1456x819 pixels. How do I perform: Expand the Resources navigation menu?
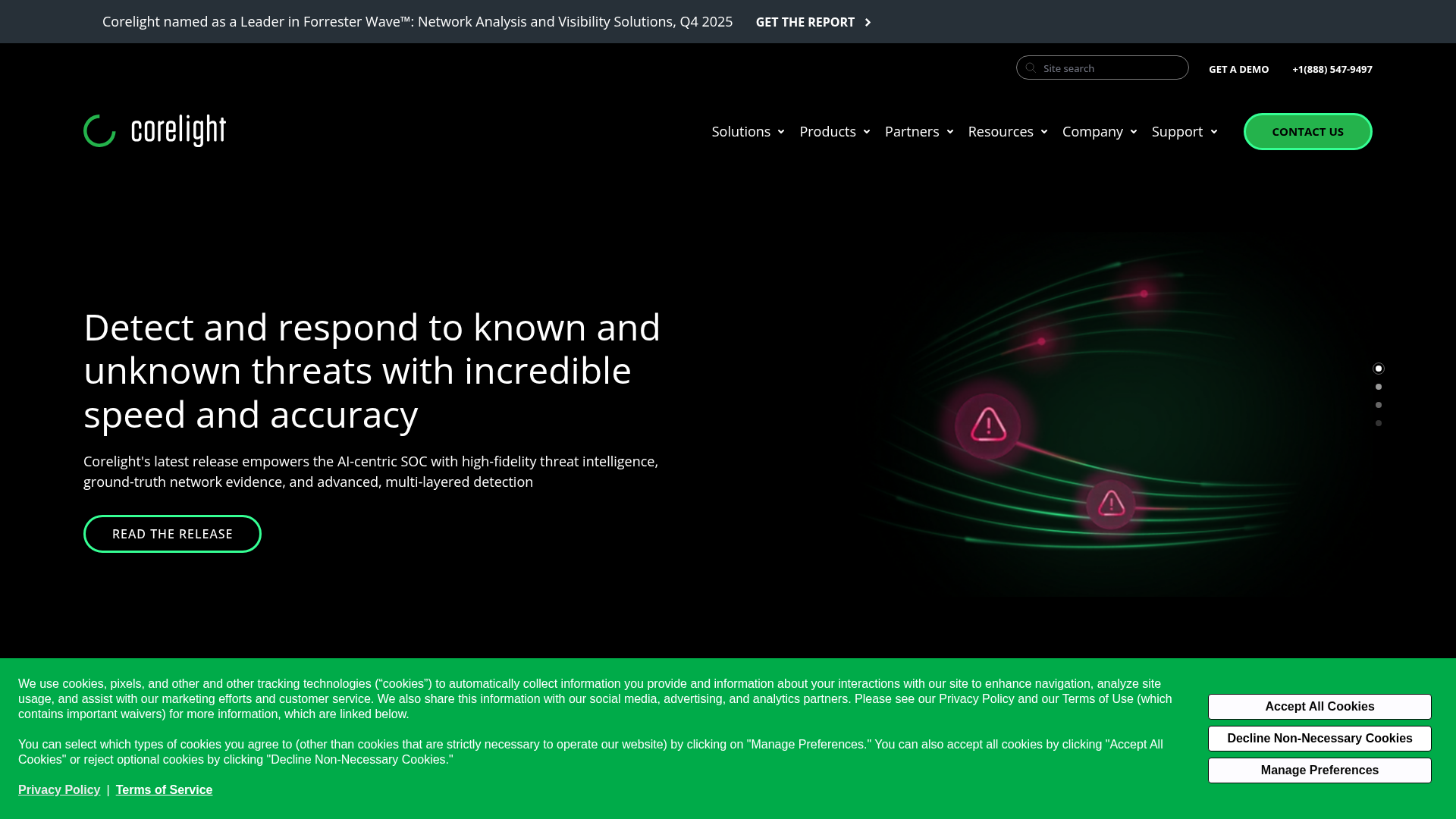[x=1001, y=131]
